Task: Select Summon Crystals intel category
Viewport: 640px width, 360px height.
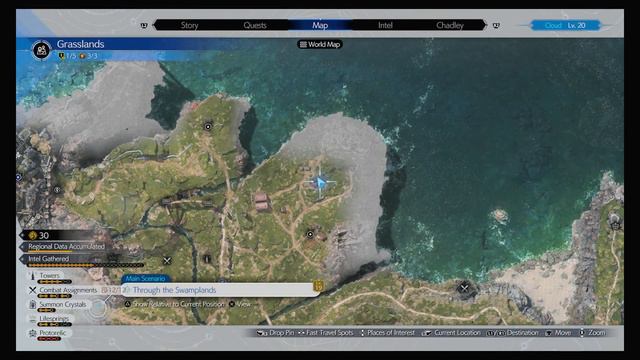Action: pyautogui.click(x=62, y=304)
